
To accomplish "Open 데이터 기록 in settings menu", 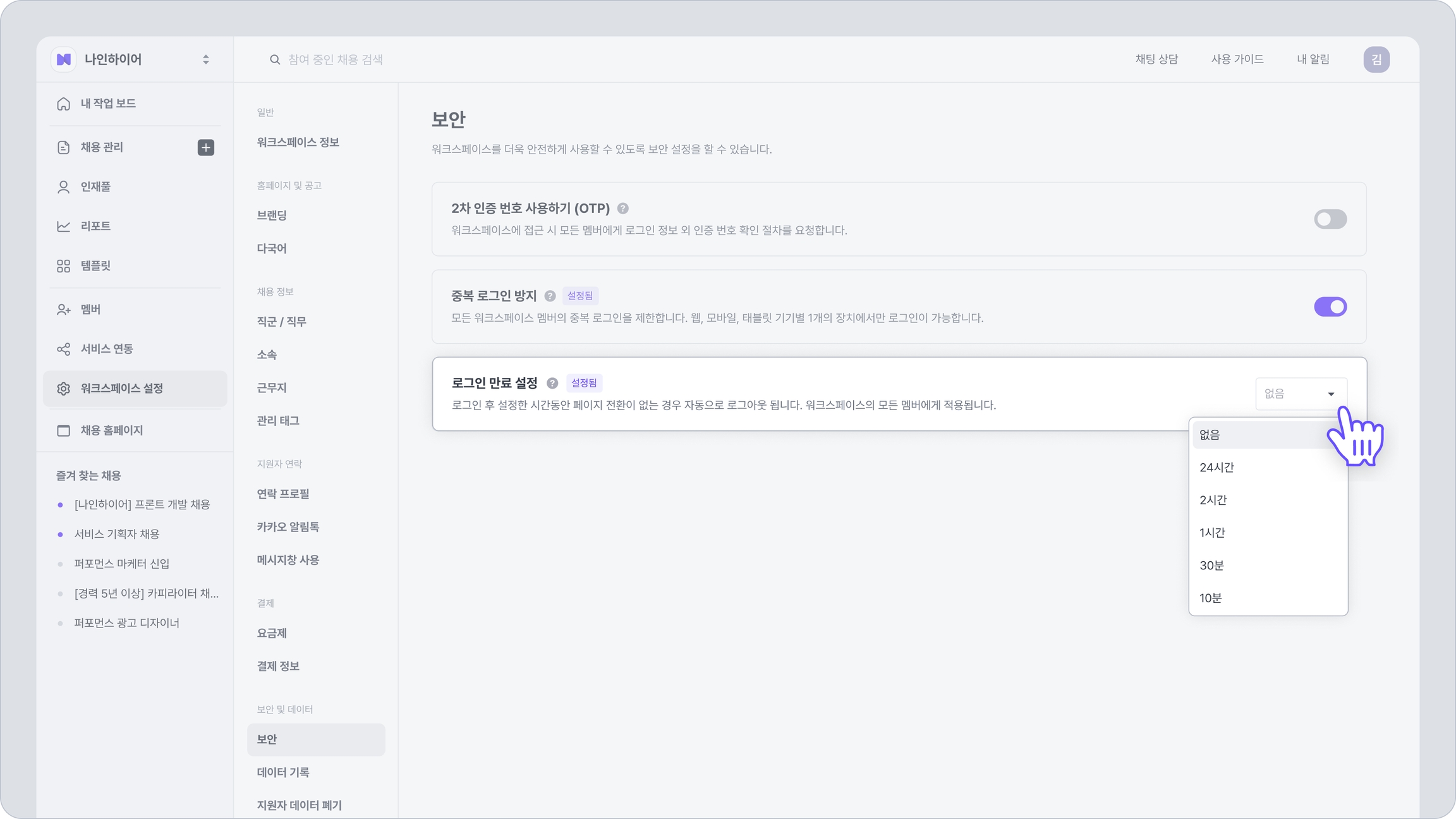I will point(283,772).
